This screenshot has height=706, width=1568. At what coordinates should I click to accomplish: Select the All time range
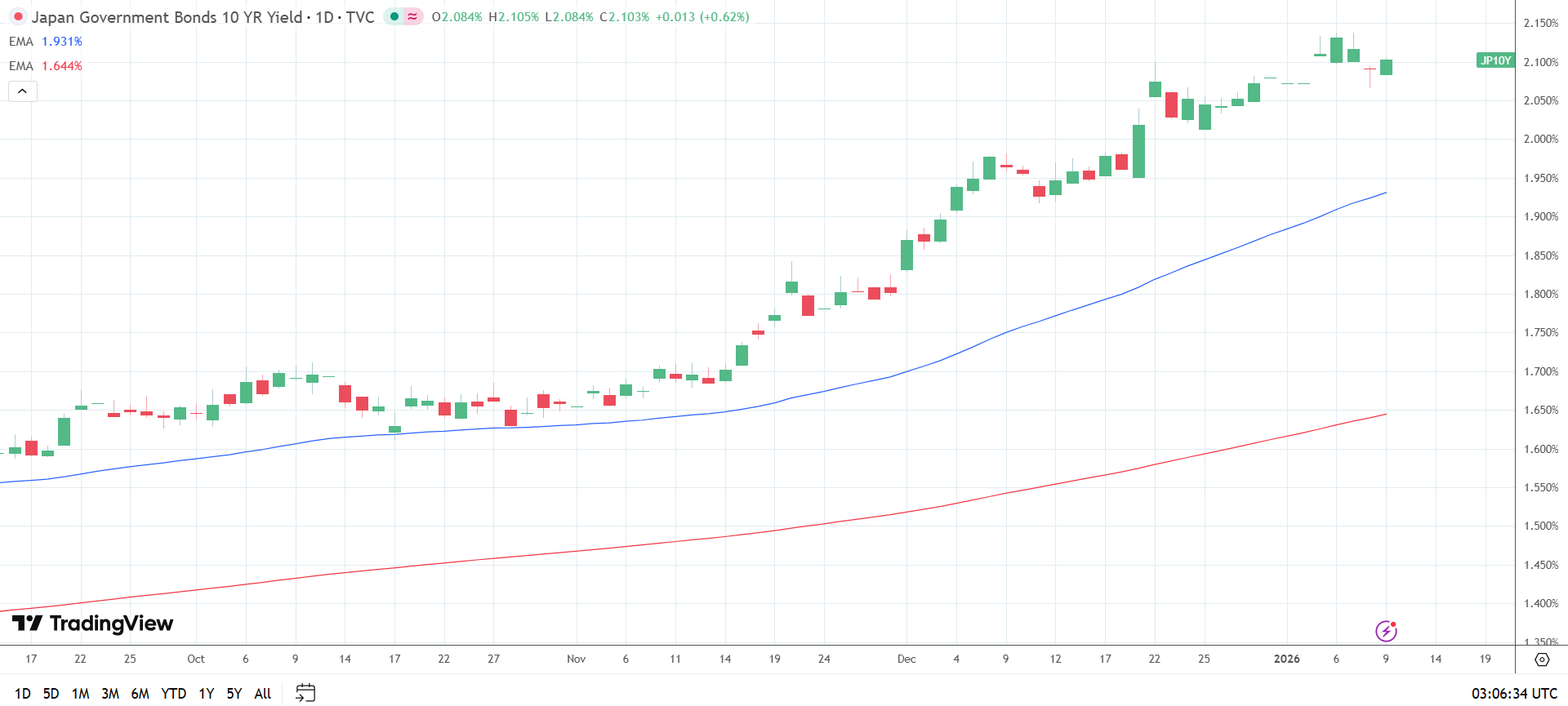click(x=263, y=694)
